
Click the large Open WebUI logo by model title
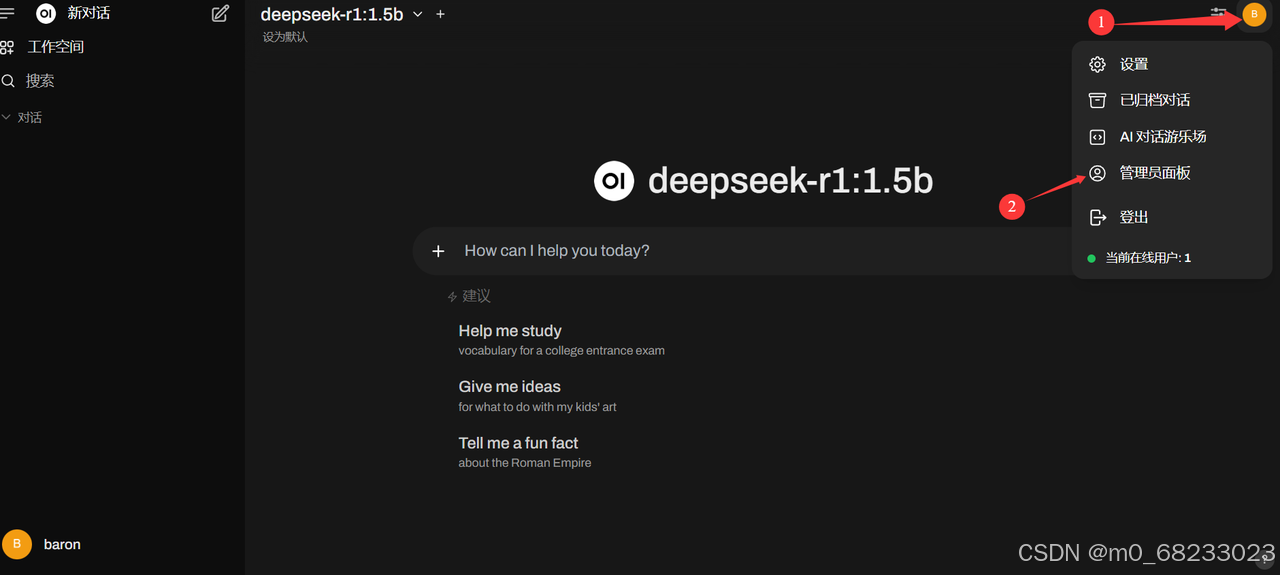(614, 180)
